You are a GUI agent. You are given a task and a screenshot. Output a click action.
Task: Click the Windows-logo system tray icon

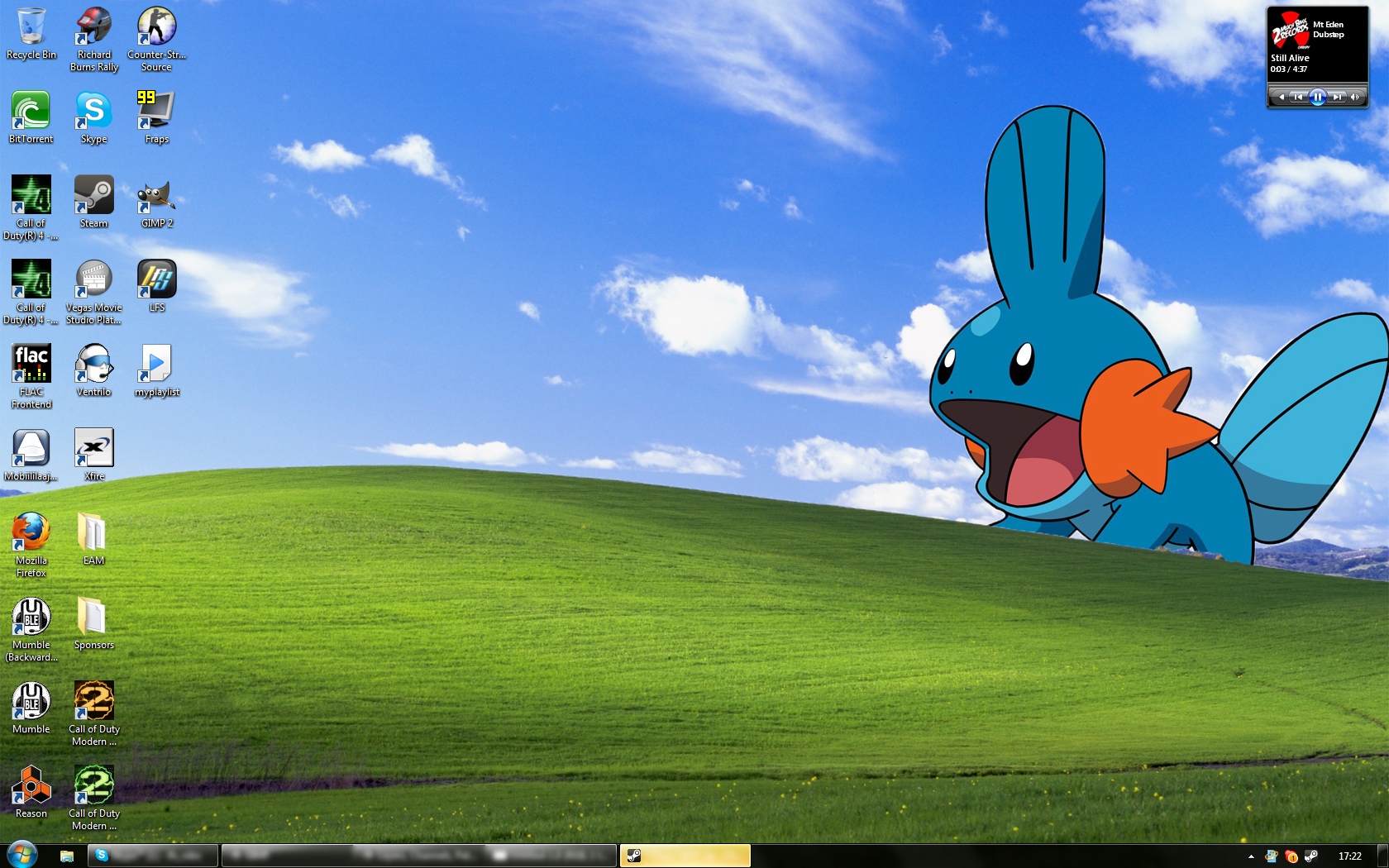point(1272,856)
